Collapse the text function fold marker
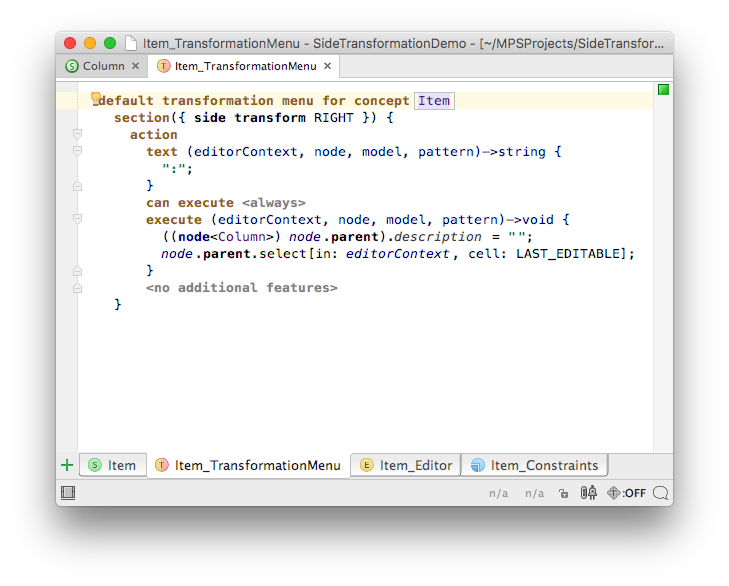The image size is (729, 586). tap(77, 151)
